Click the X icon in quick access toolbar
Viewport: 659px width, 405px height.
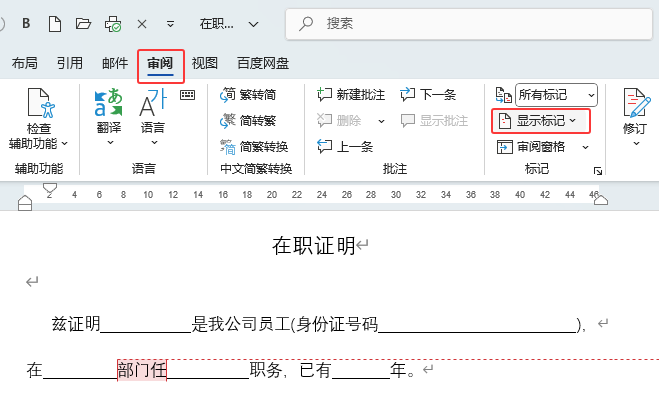click(x=142, y=24)
